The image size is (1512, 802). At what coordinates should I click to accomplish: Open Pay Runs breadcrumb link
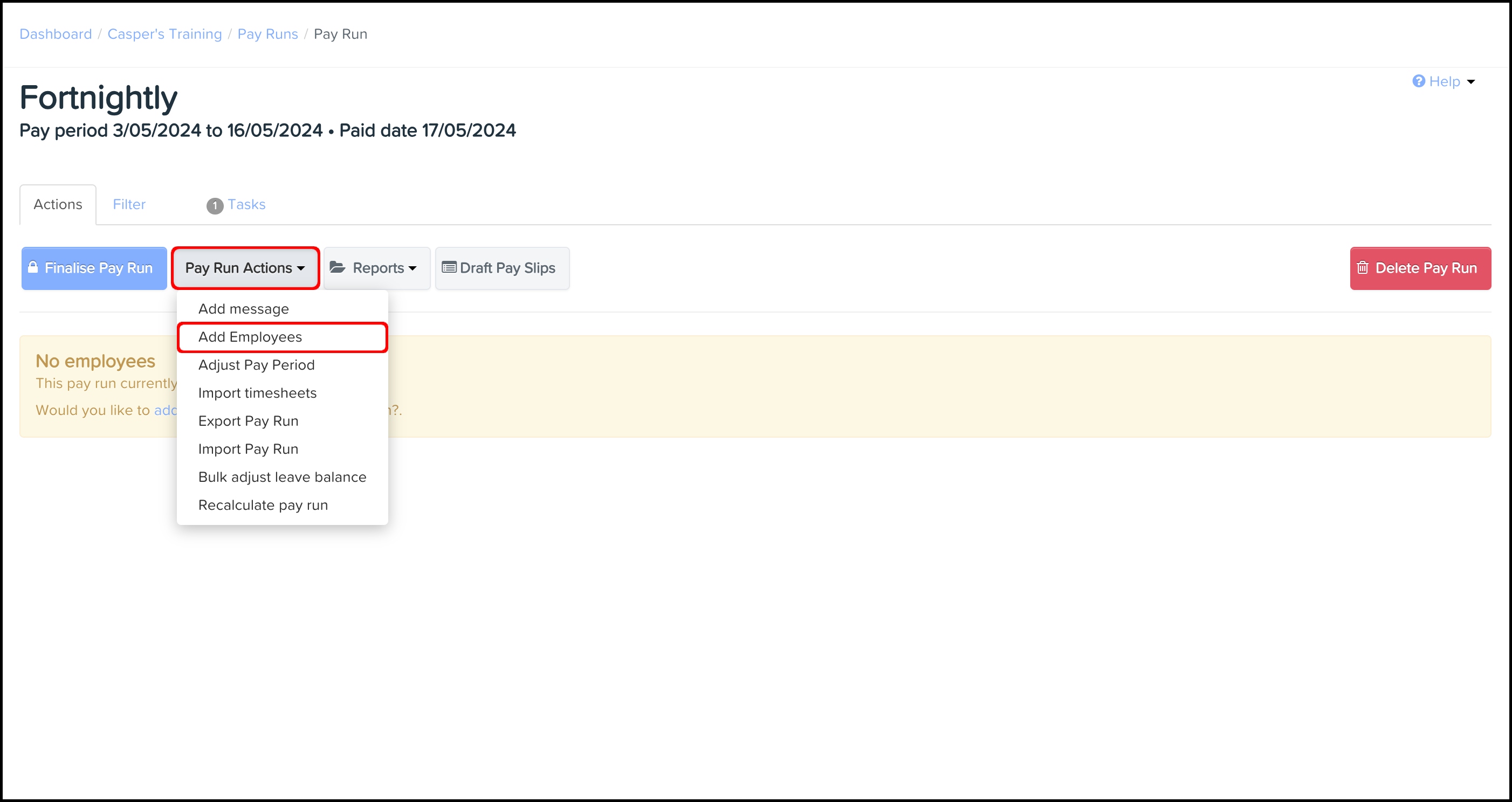[x=267, y=34]
